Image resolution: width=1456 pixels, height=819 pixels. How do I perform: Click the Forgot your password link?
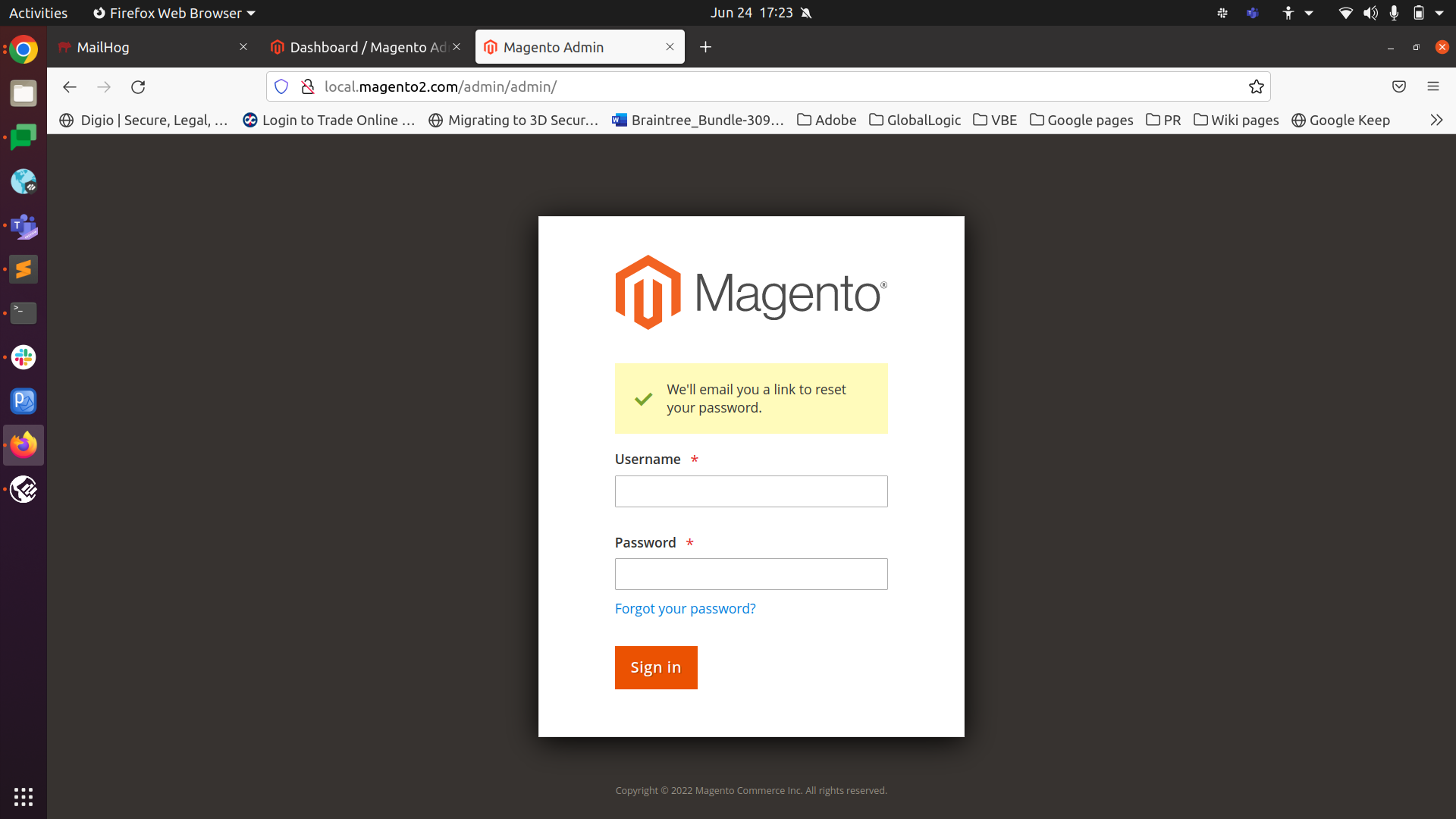(x=685, y=608)
